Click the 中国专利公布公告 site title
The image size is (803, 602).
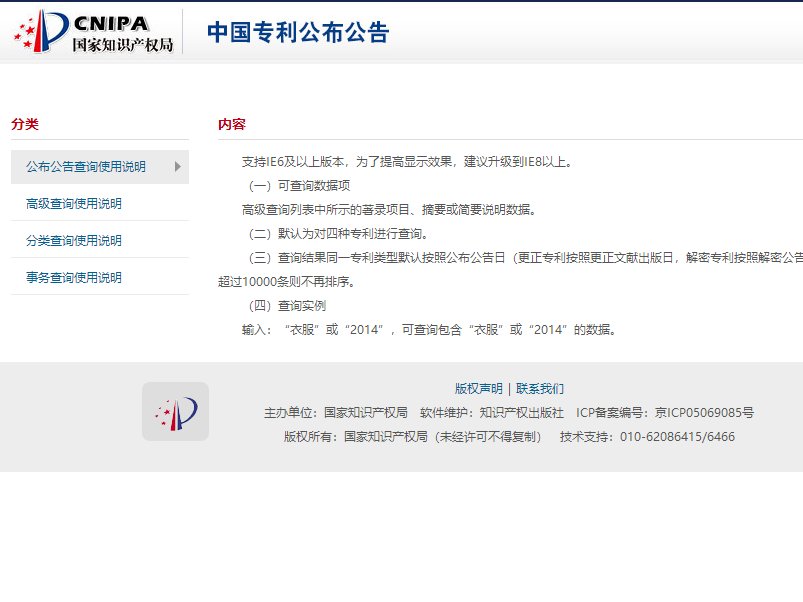pyautogui.click(x=297, y=32)
